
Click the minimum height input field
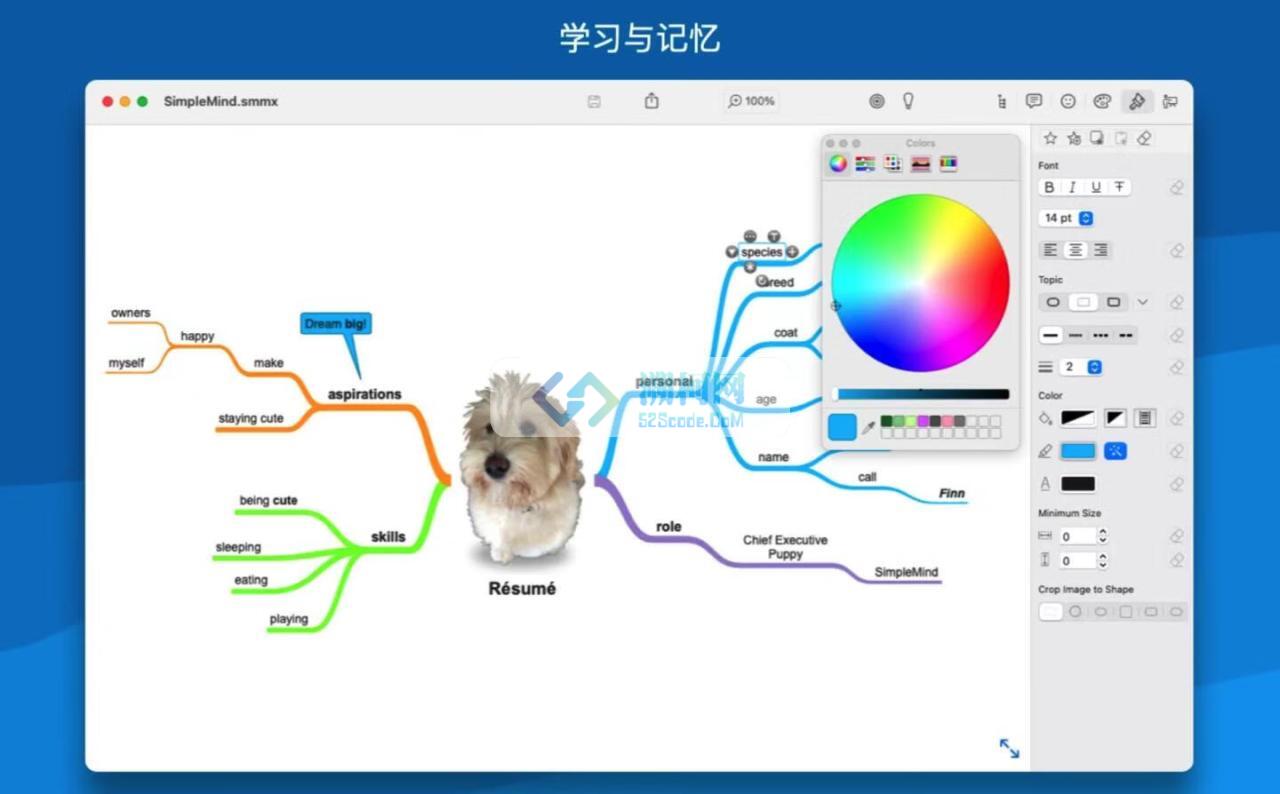pos(1078,561)
